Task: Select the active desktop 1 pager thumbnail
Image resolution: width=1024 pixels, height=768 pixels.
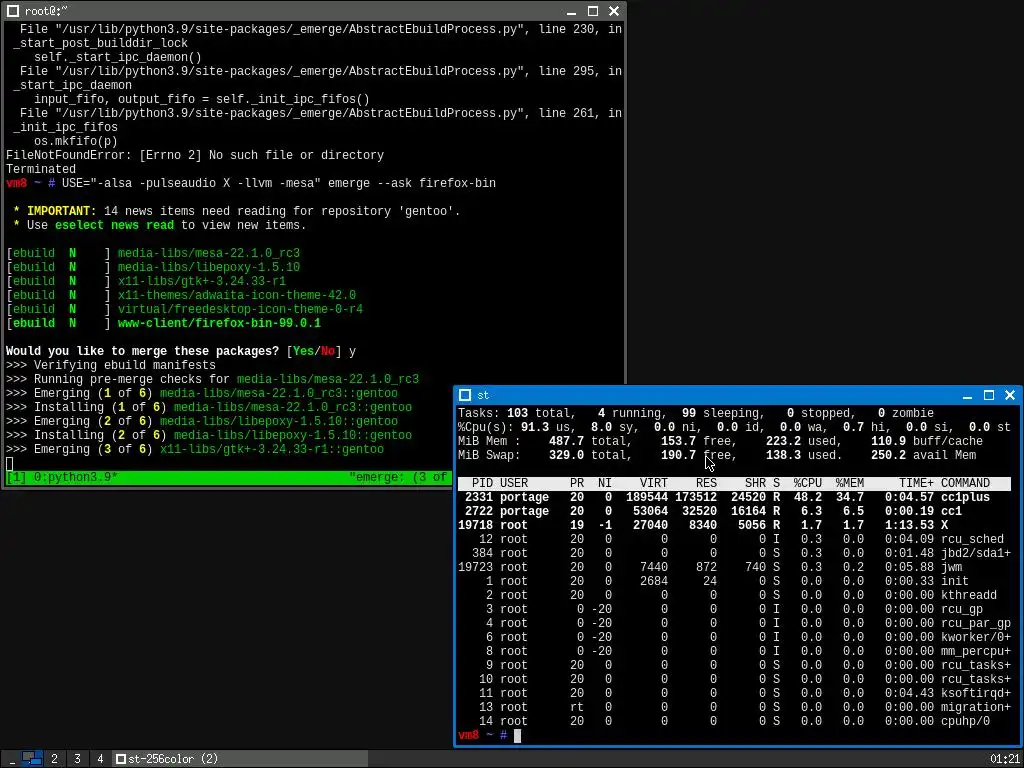Action: (x=32, y=759)
